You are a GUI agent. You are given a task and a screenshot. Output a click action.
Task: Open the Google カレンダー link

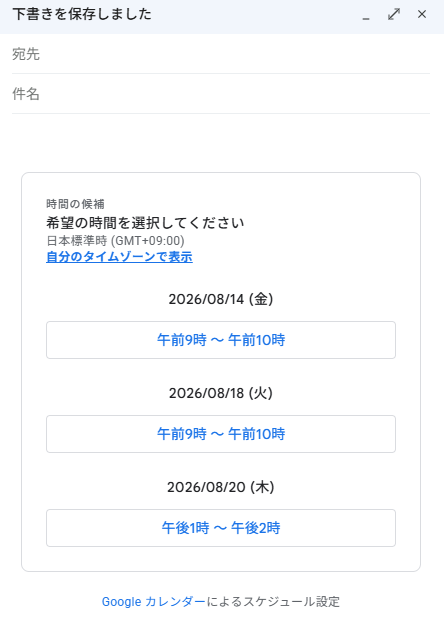[154, 601]
